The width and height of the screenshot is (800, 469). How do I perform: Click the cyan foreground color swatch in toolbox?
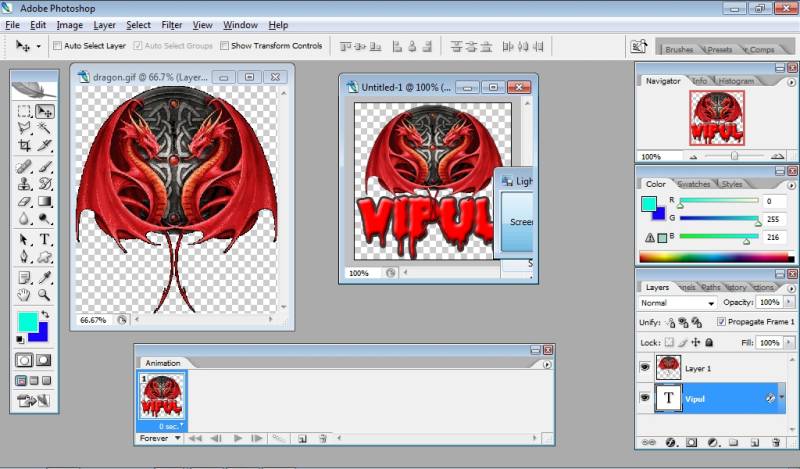(x=27, y=321)
